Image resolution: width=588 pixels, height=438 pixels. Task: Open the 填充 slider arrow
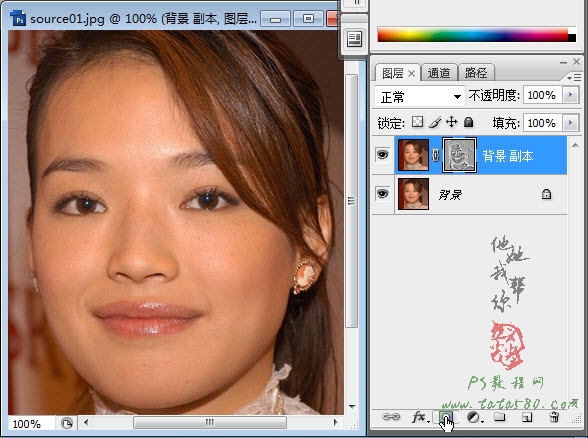click(x=570, y=123)
